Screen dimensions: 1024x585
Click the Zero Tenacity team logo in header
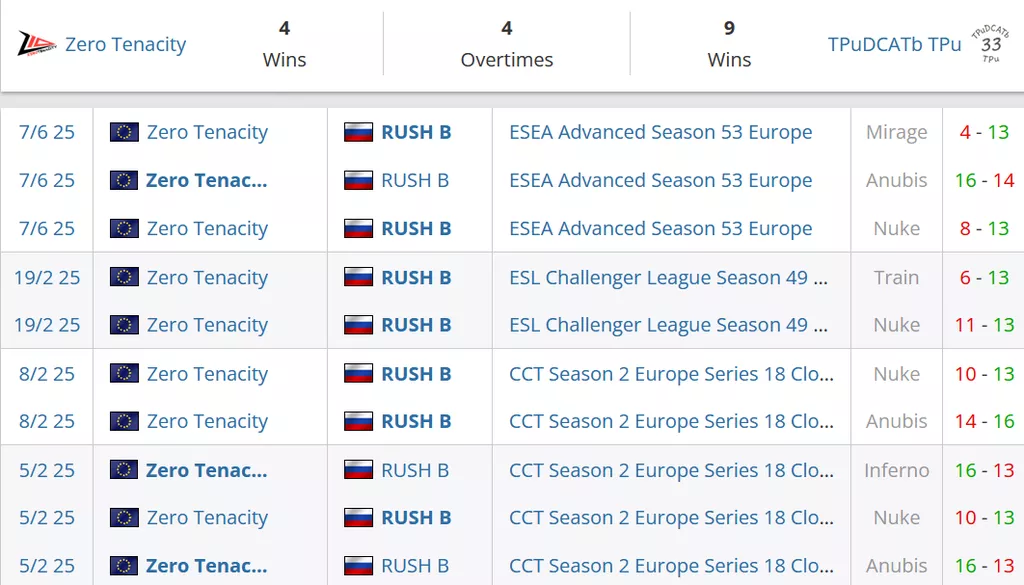pos(36,44)
